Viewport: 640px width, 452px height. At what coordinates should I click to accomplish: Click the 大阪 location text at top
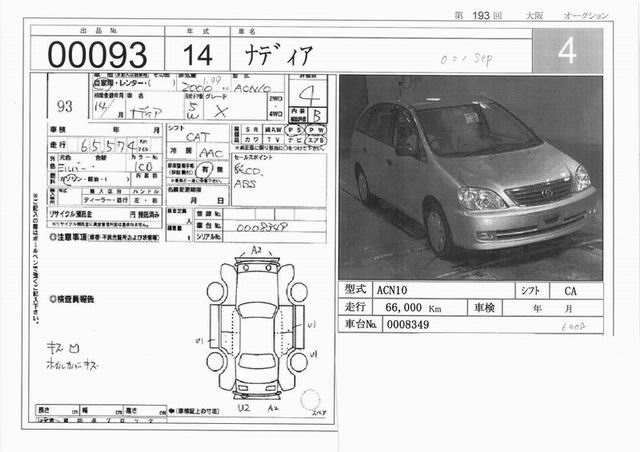[534, 16]
